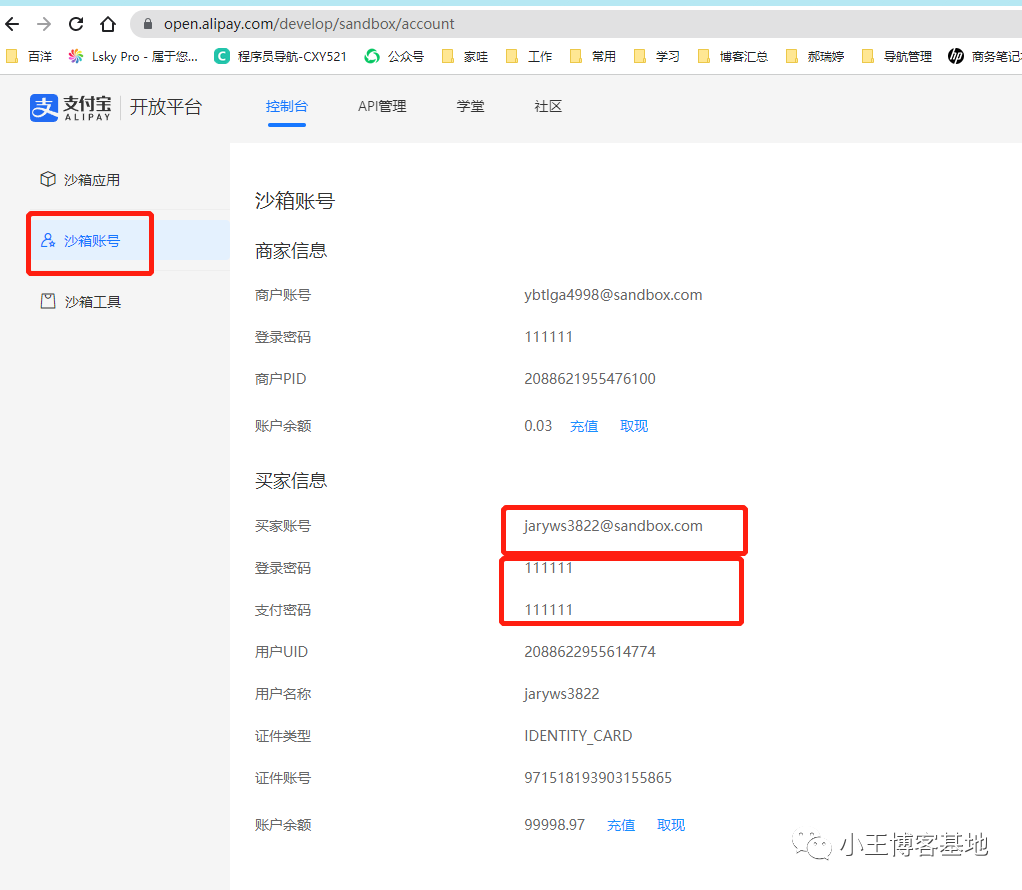Open the HP 商务笔记 bookmark
Screen dimensions: 1022x890
pyautogui.click(x=984, y=57)
